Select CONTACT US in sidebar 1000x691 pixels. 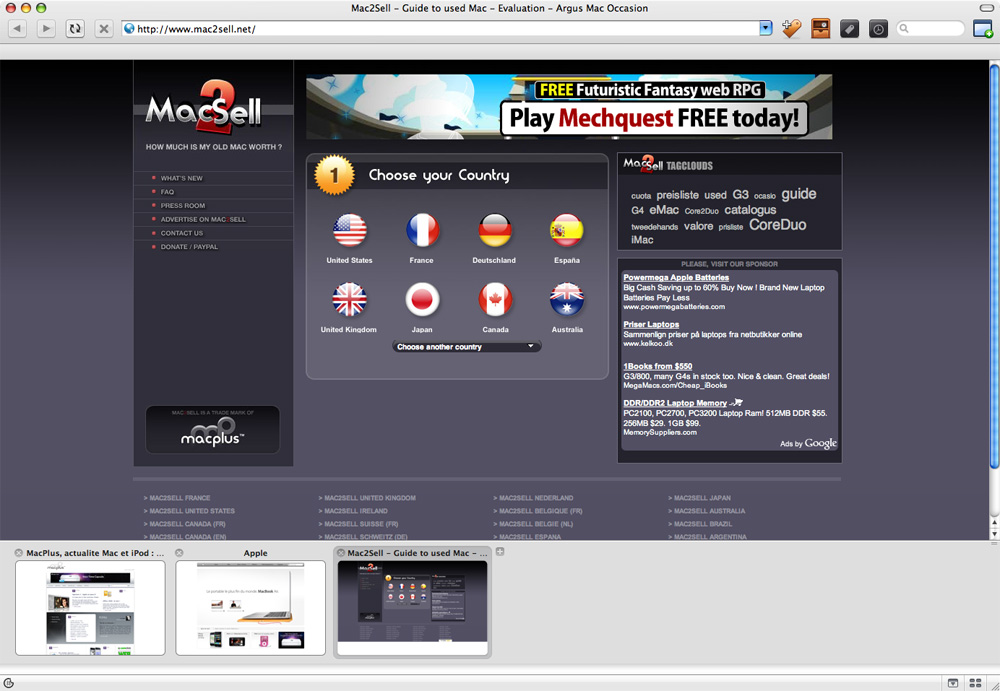[182, 233]
